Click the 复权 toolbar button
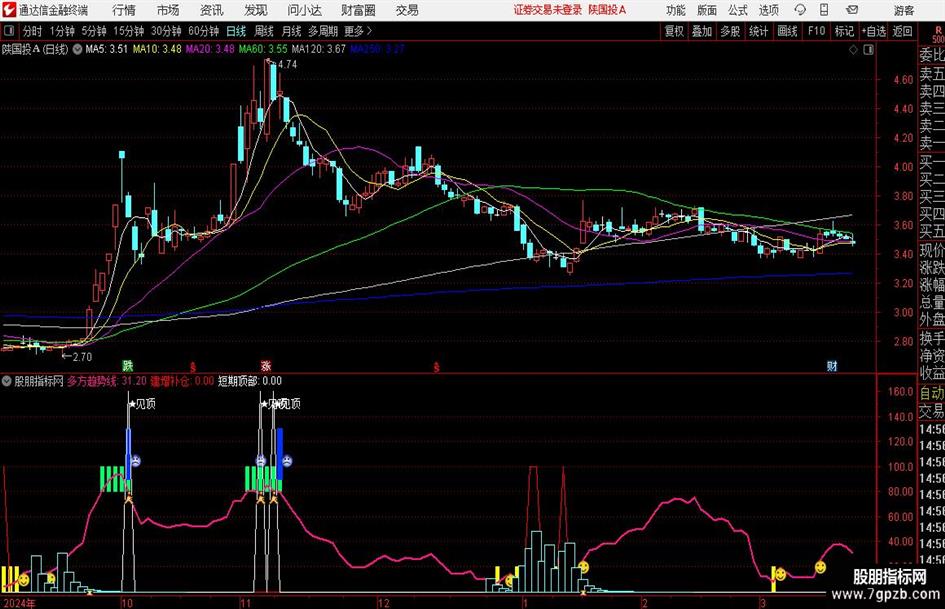 tap(674, 31)
